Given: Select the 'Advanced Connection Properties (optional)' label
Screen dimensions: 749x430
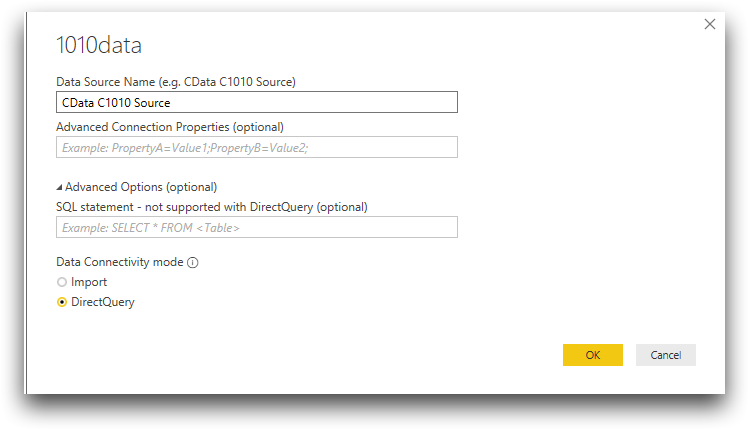Looking at the screenshot, I should point(170,127).
